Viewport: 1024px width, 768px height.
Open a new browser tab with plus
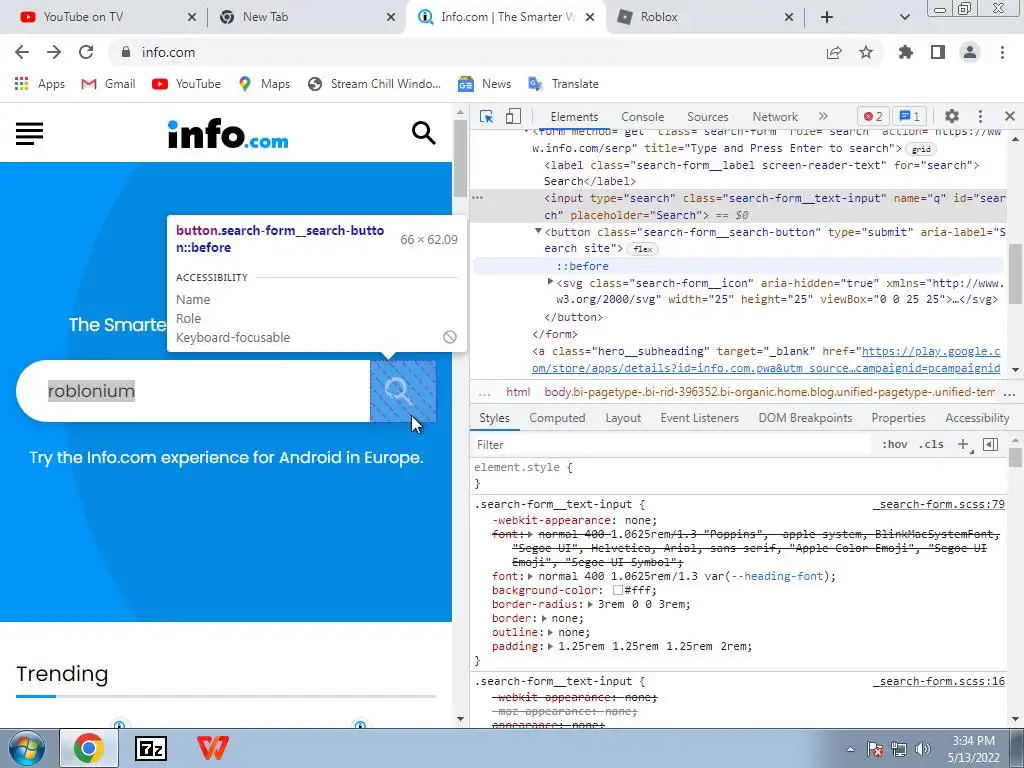click(x=827, y=17)
